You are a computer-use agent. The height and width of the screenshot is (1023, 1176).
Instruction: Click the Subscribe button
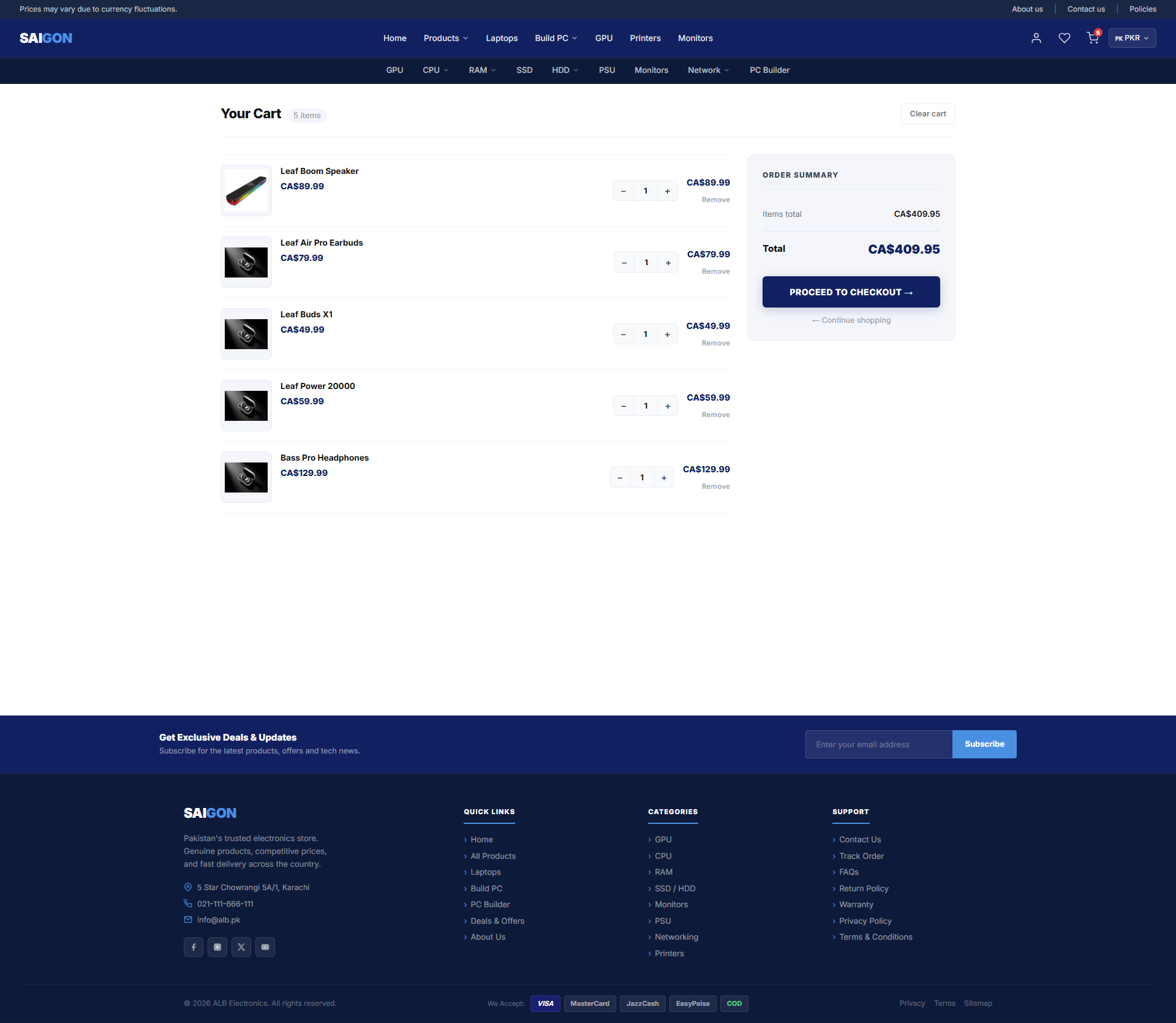(984, 744)
